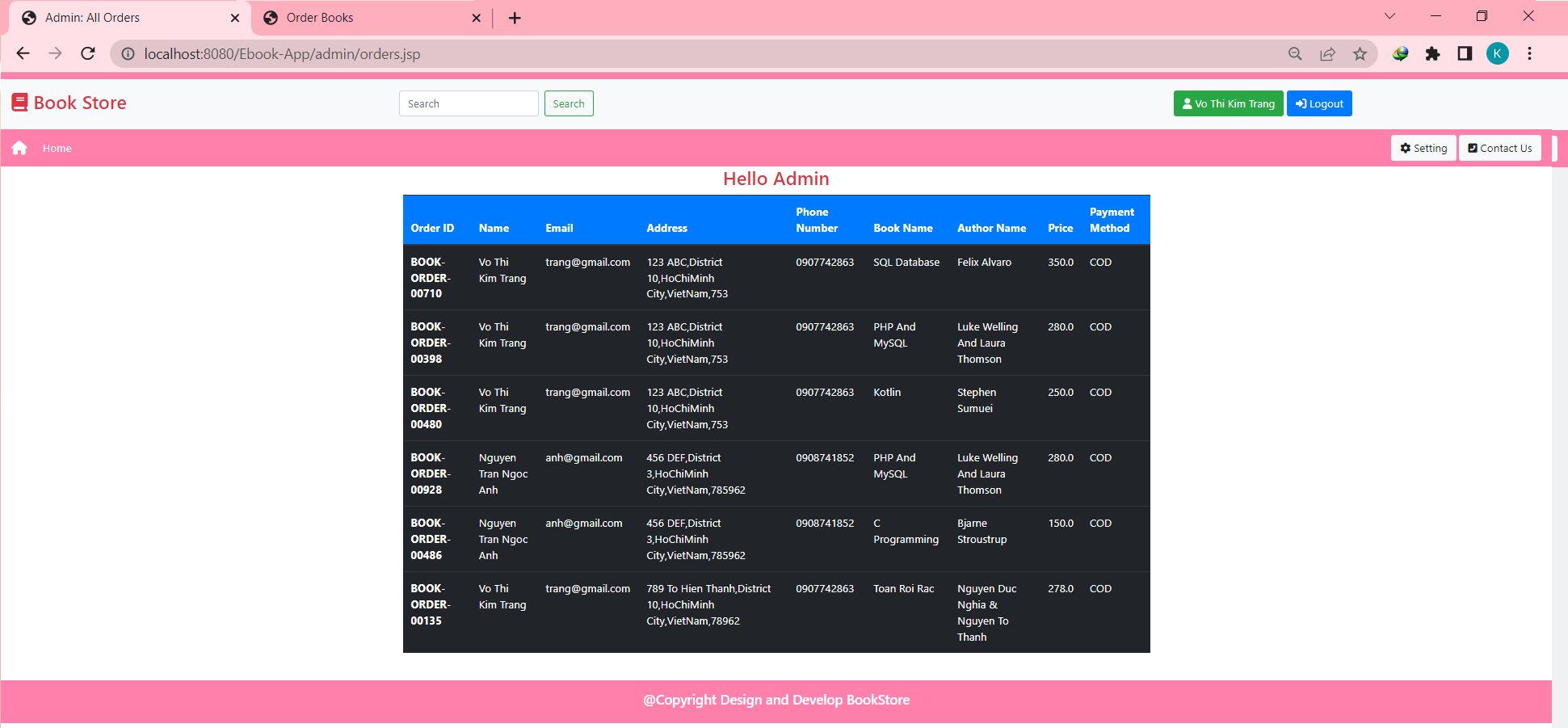Click order ID BOOK-ORDER-00710
Viewport: 1568px width, 728px height.
(431, 278)
